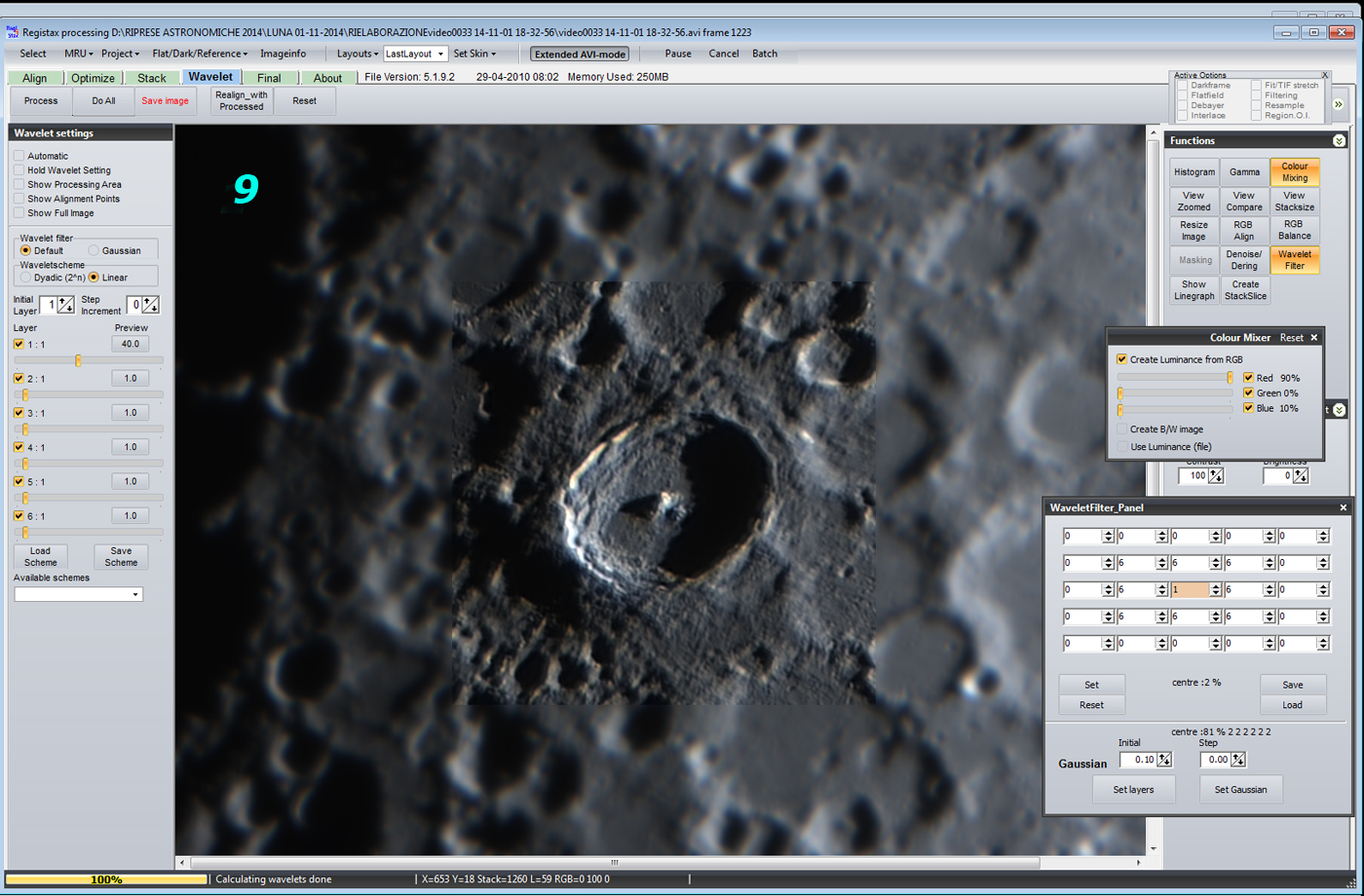1364x896 pixels.
Task: Switch to the Stack tab
Action: (151, 78)
